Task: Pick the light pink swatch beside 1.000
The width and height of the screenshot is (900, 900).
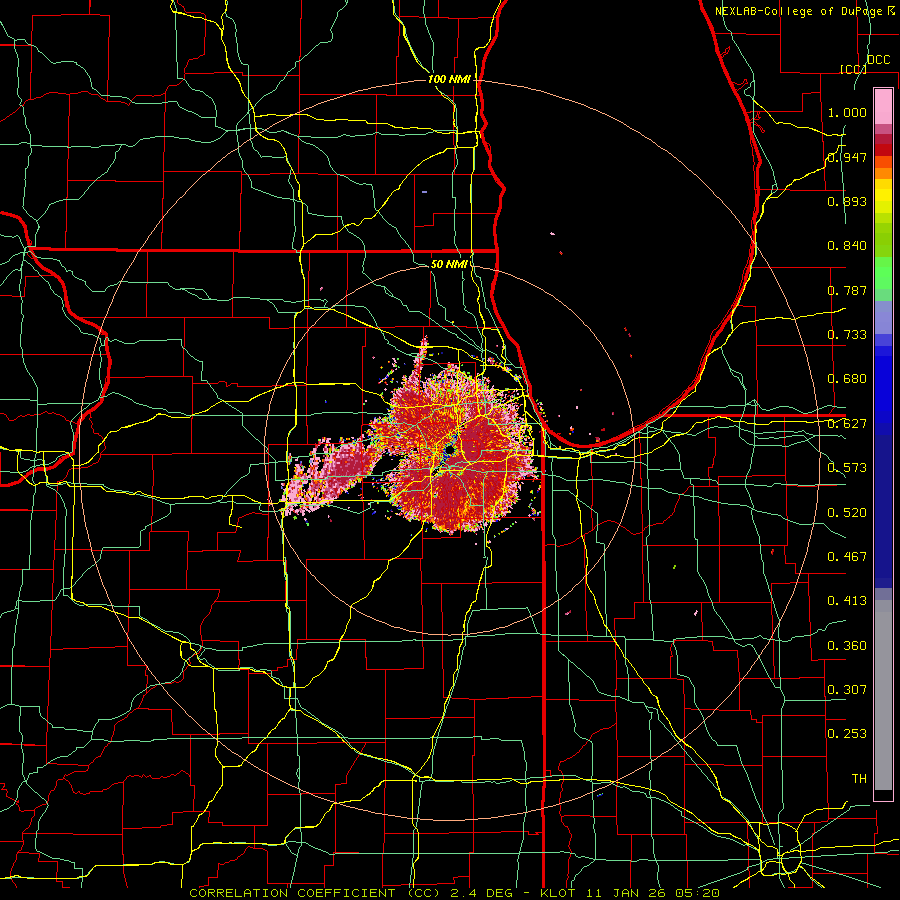Action: pyautogui.click(x=883, y=107)
